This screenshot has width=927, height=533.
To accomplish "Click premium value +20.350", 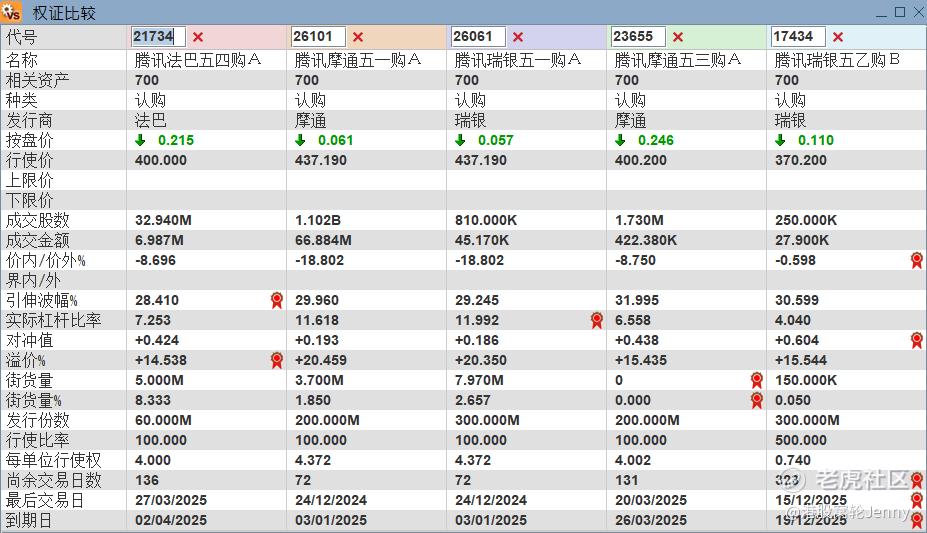I will click(x=481, y=360).
